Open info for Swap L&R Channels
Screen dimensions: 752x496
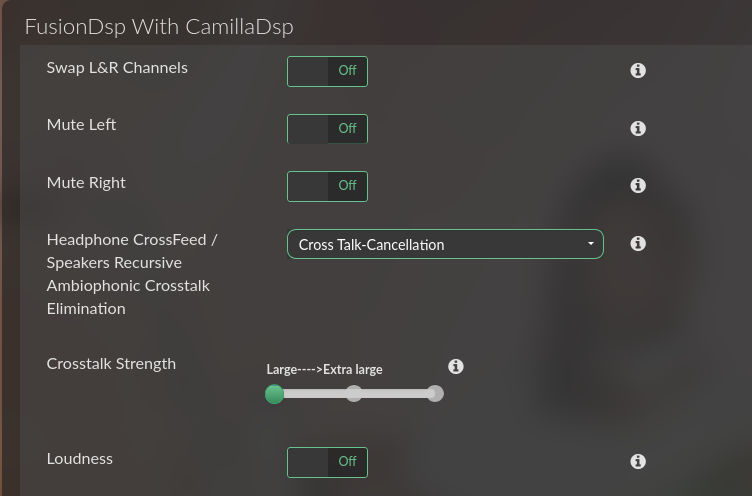(x=638, y=71)
